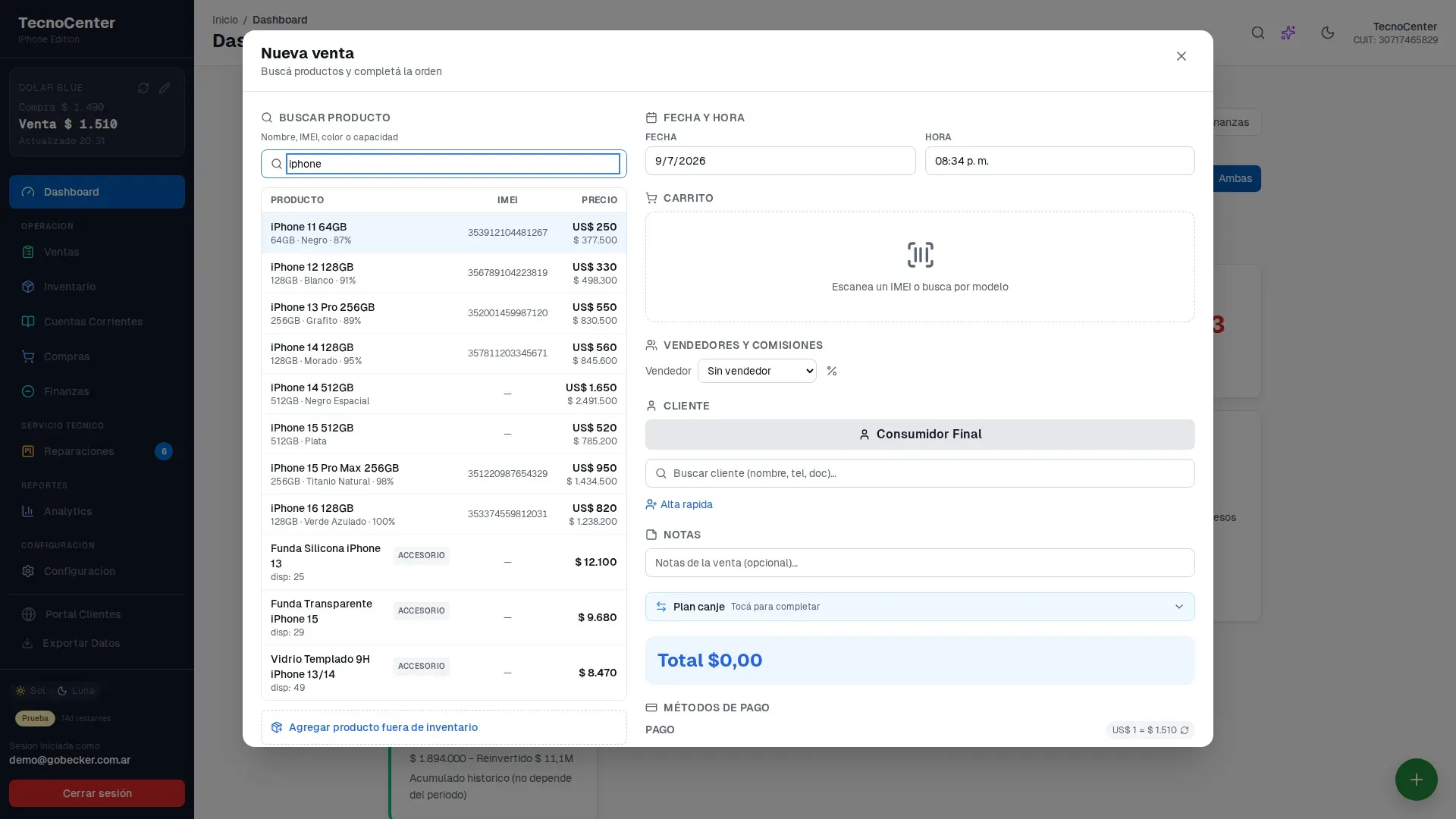1456x819 pixels.
Task: Select Consumidor Final as client
Action: 920,435
